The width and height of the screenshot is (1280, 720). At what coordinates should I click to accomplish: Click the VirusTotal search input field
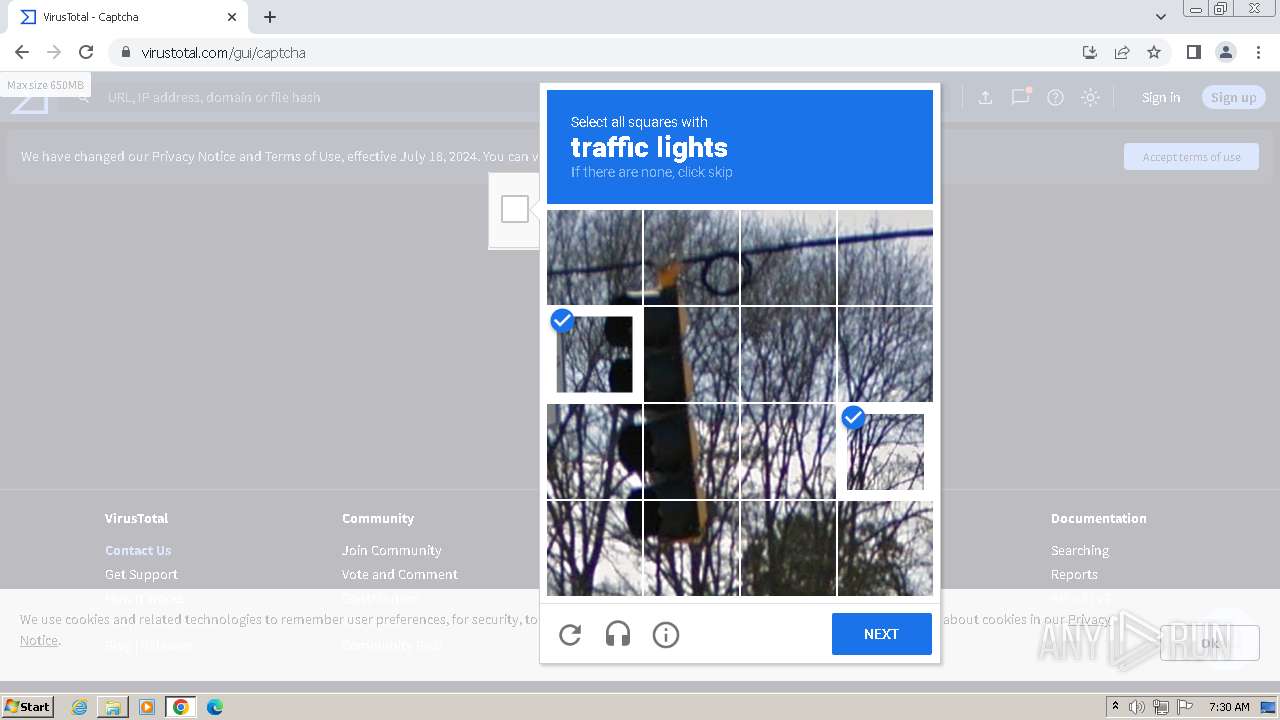[x=214, y=97]
